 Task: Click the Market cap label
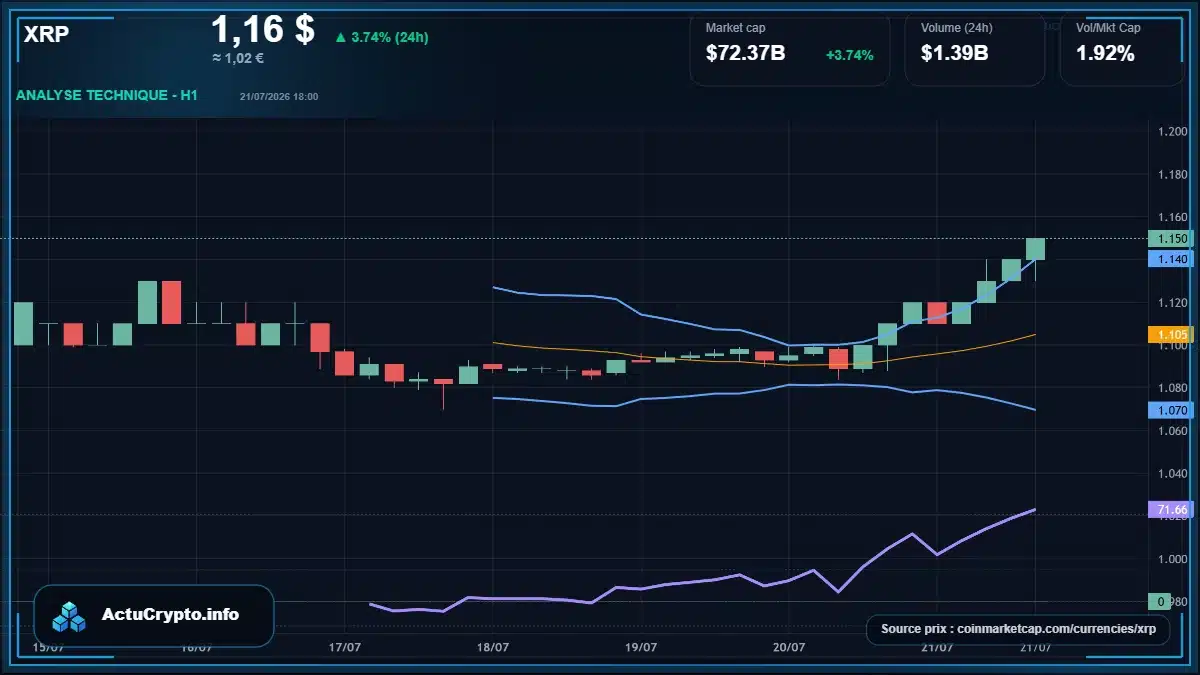click(x=735, y=28)
